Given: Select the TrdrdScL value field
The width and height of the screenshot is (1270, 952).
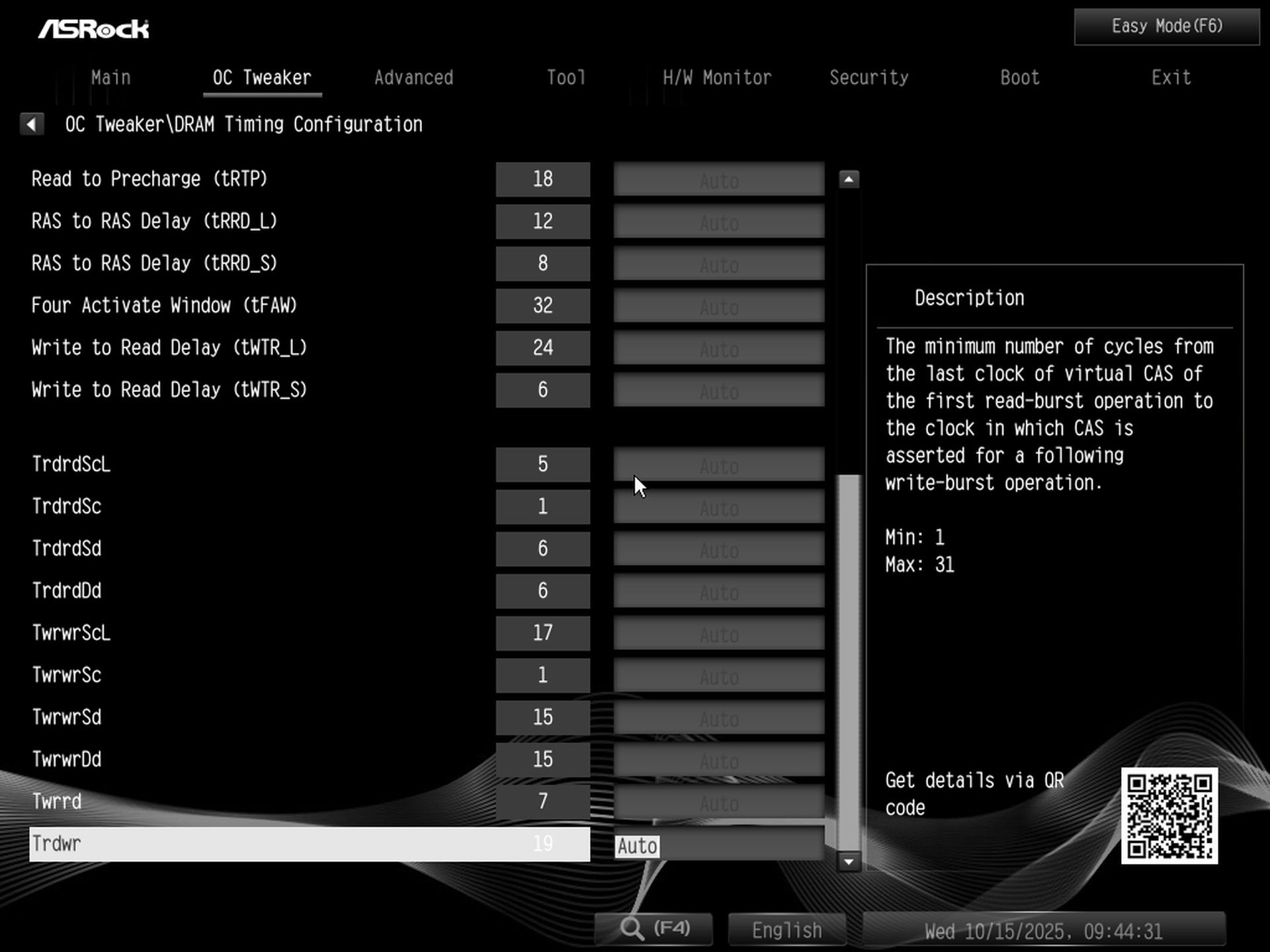Looking at the screenshot, I should click(542, 464).
